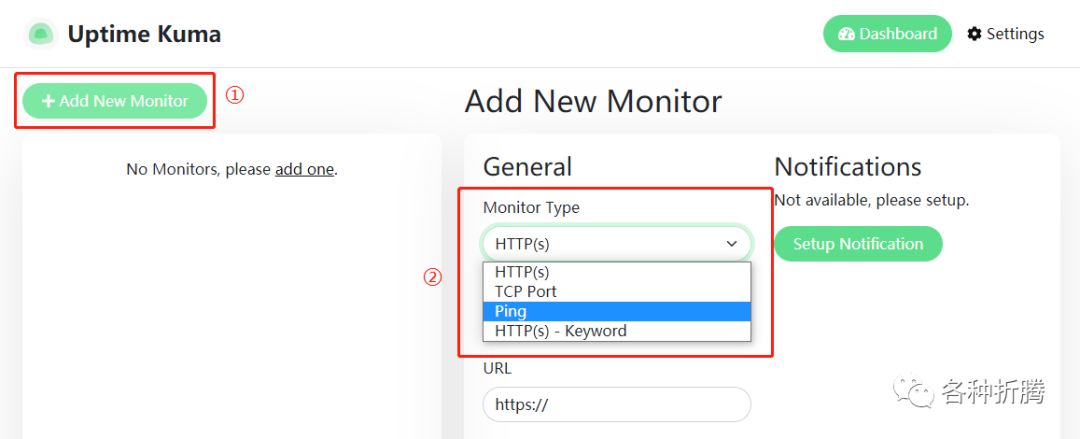The image size is (1080, 439).
Task: Select the highlighted Ping option
Action: [511, 311]
